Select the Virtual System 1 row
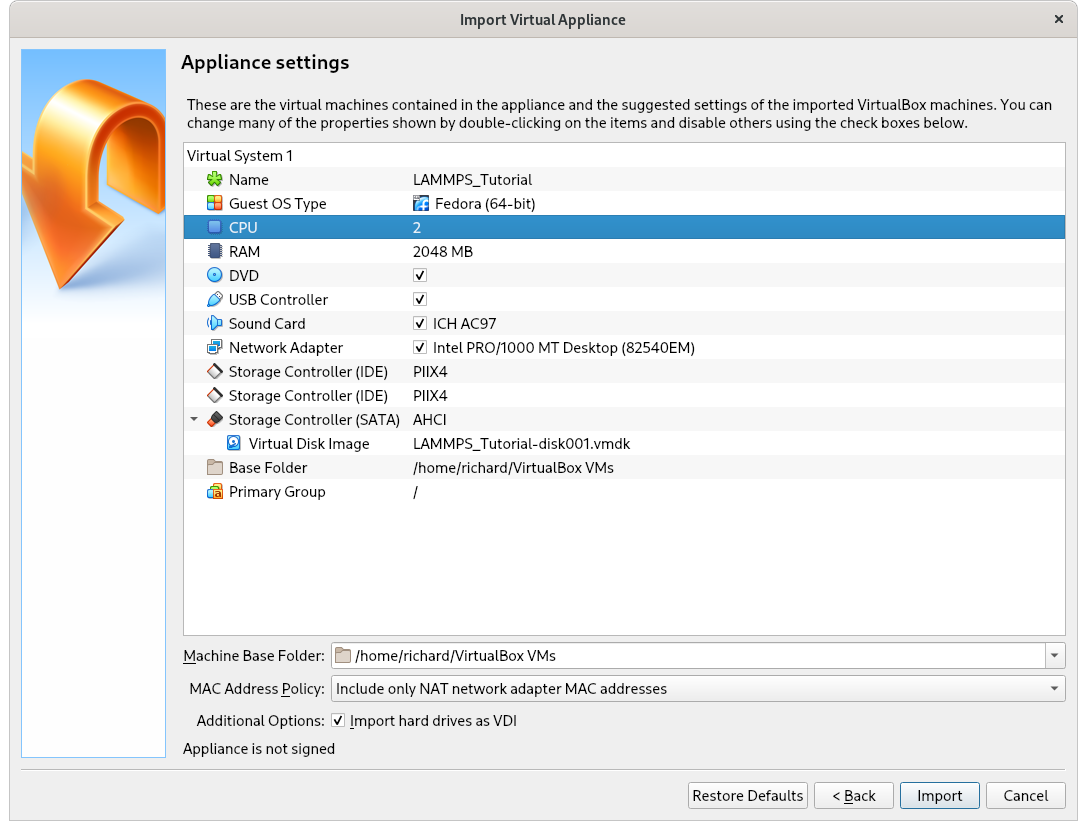The height and width of the screenshot is (830, 1087). click(624, 155)
